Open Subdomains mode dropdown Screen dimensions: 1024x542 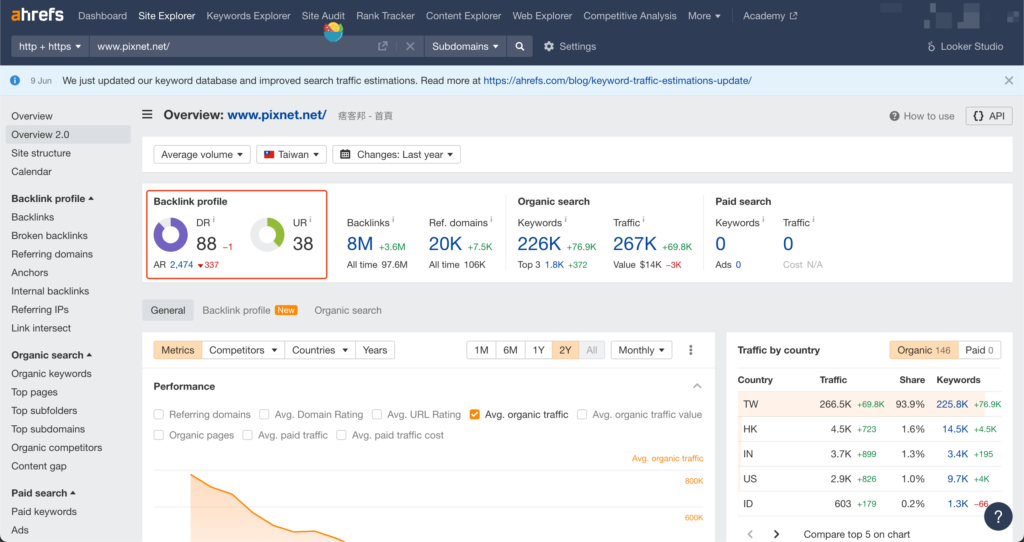click(465, 46)
